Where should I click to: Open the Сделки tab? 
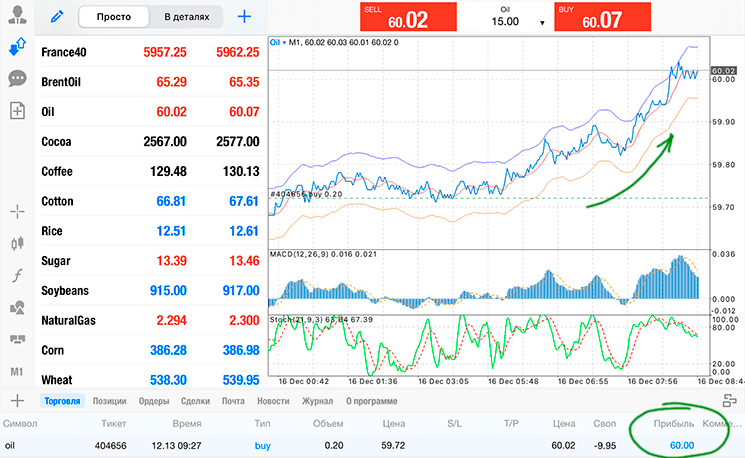(195, 401)
